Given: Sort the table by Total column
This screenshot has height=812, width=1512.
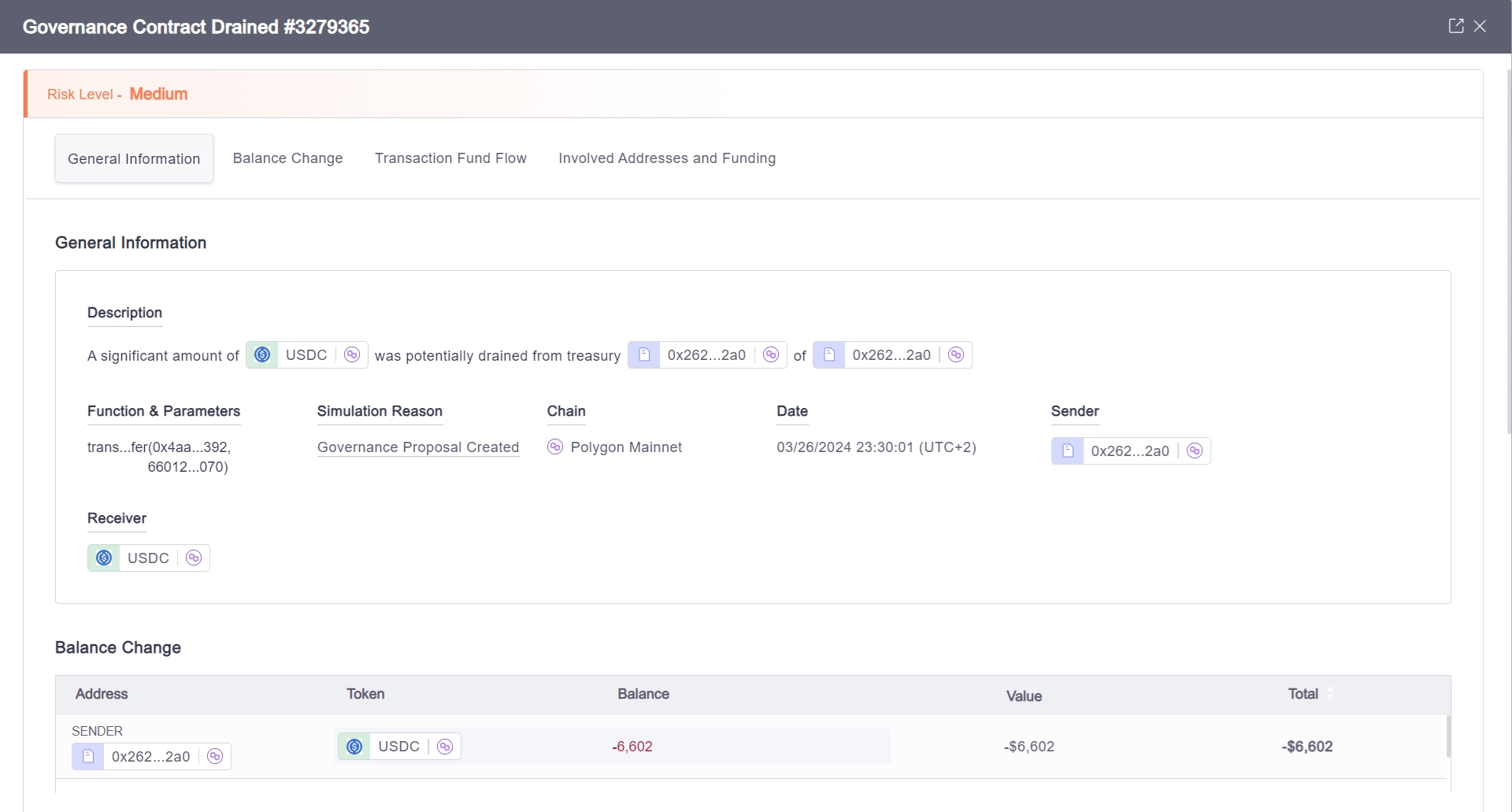Looking at the screenshot, I should tap(1330, 694).
